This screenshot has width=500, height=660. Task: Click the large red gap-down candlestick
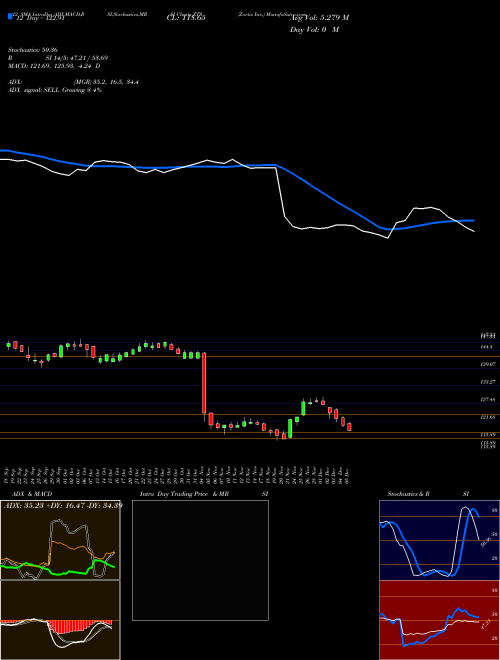(x=204, y=383)
